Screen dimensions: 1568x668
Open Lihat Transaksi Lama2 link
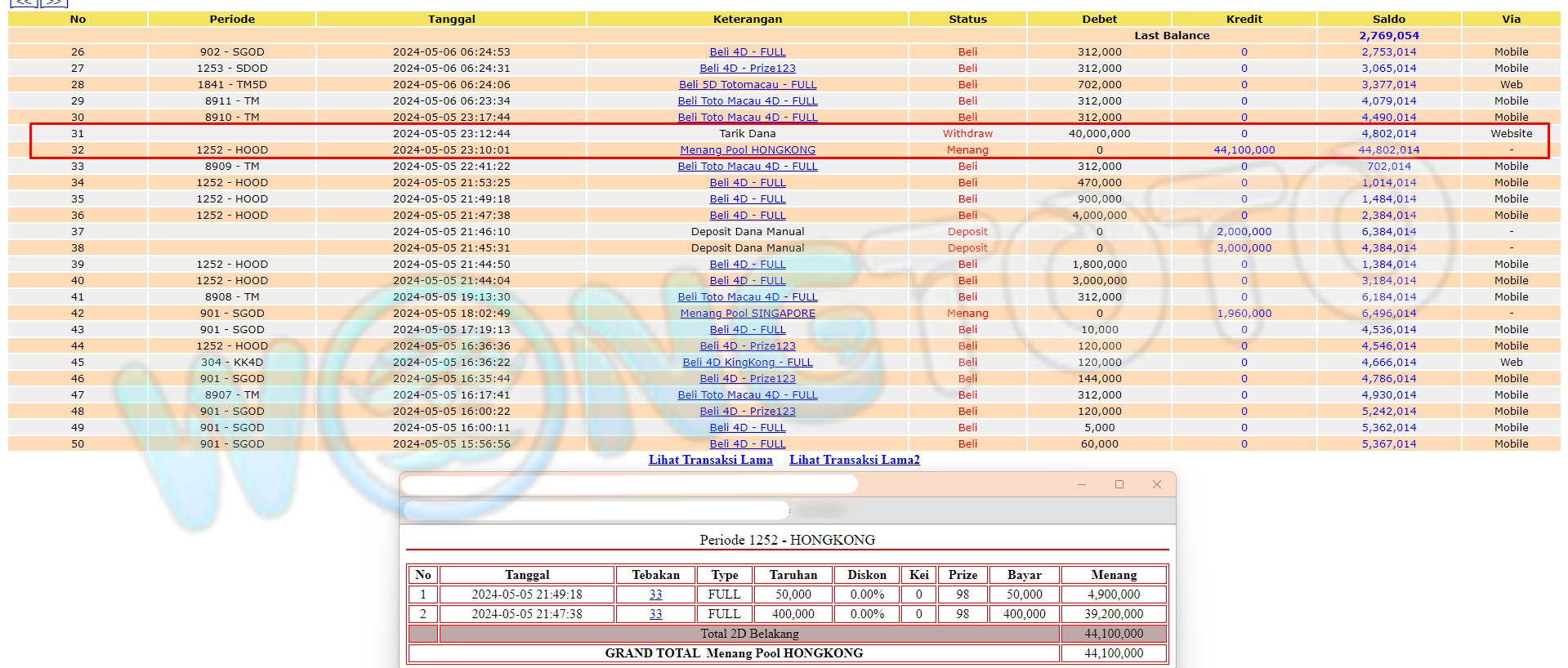(854, 460)
